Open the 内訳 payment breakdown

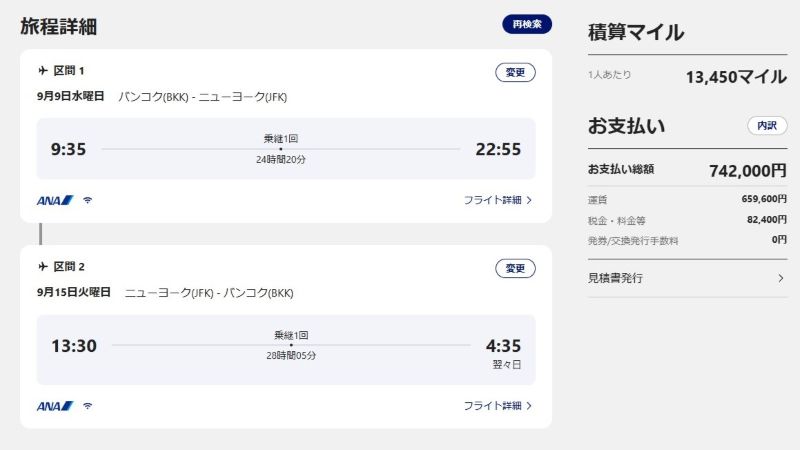767,126
